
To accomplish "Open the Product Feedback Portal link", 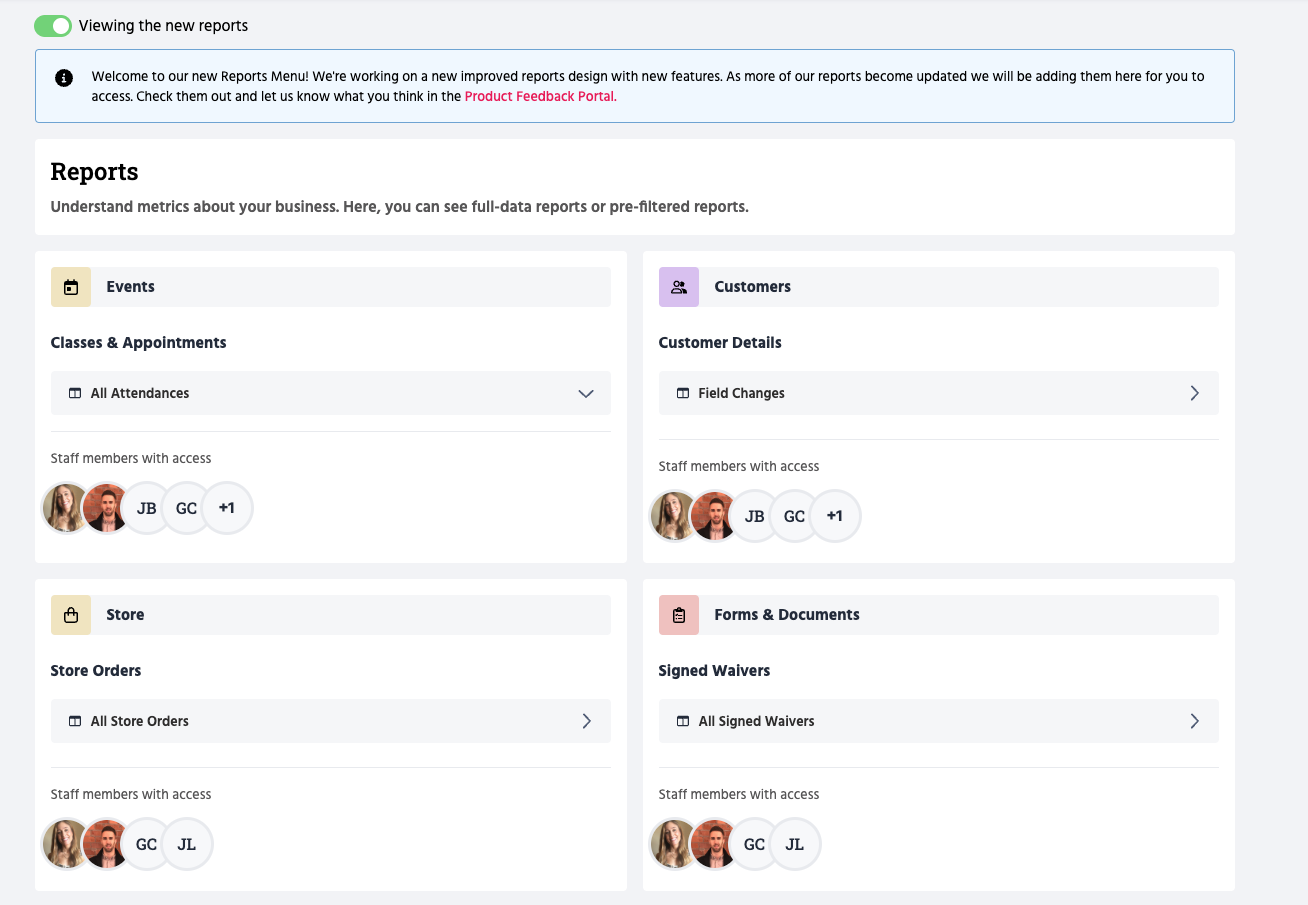I will pyautogui.click(x=540, y=97).
